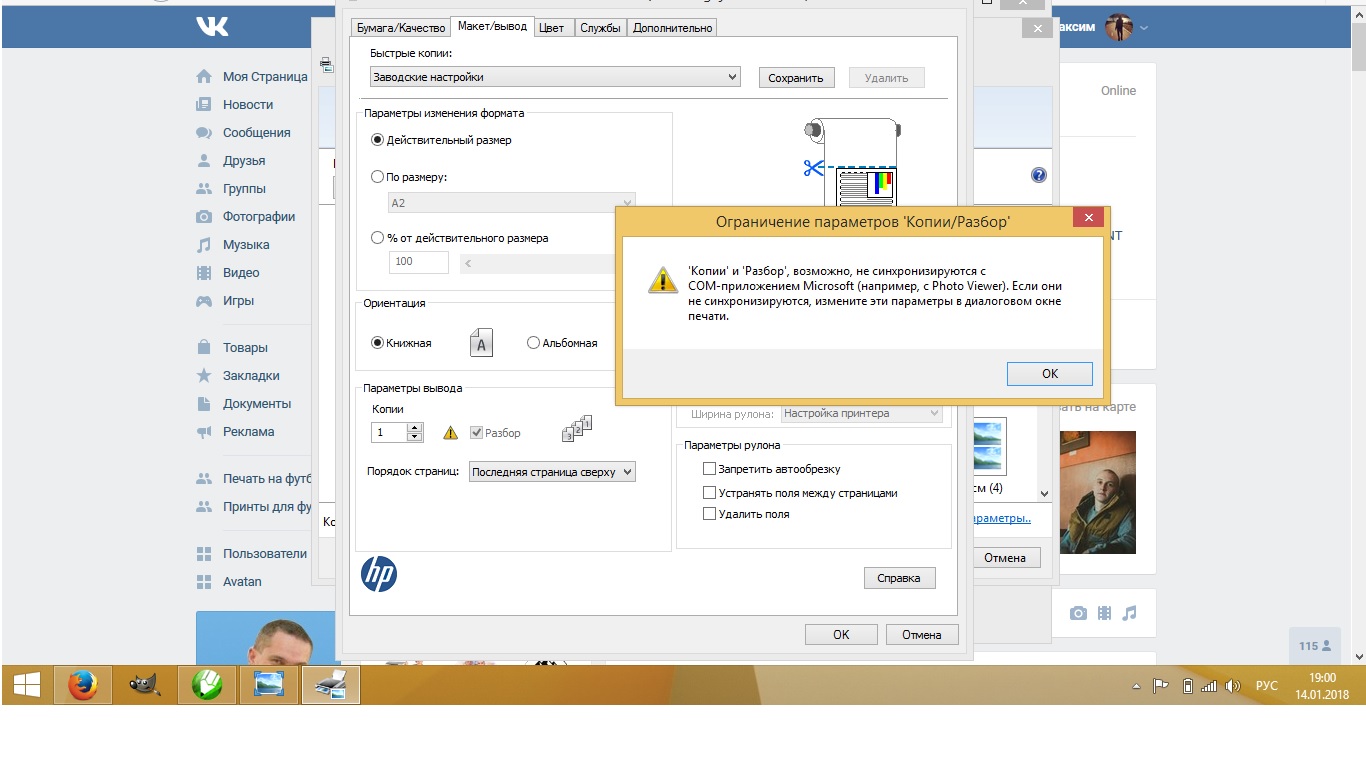This screenshot has width=1366, height=768.
Task: Open the volume control in system tray
Action: pos(1233,686)
